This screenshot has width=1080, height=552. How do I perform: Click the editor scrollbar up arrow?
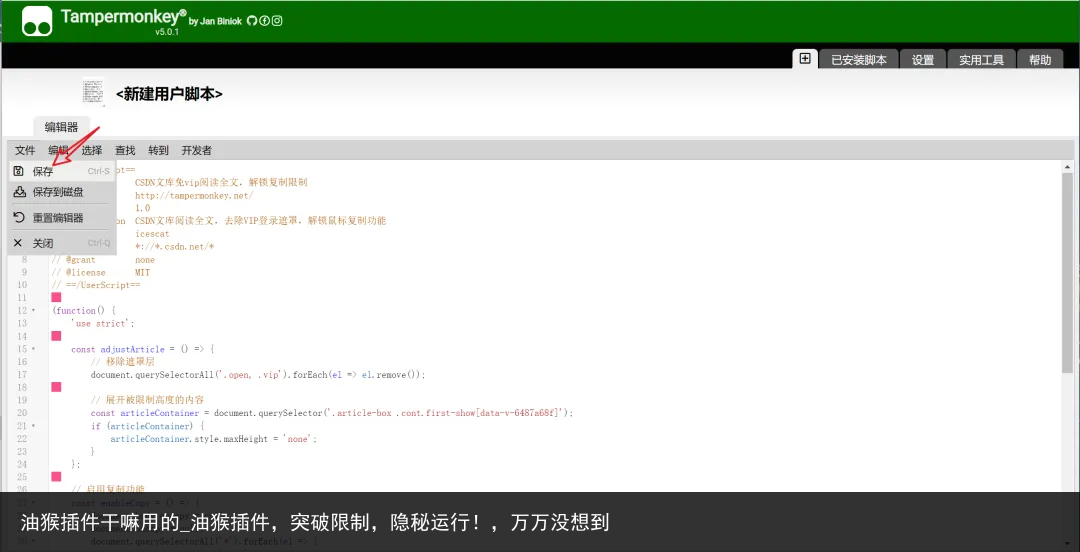[x=1068, y=167]
